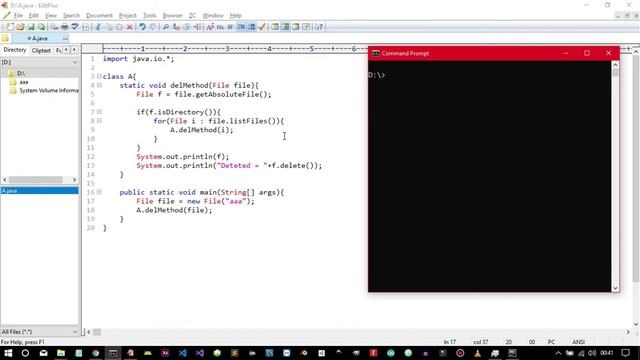
Task: Open the Windows Start menu
Action: coord(8,353)
